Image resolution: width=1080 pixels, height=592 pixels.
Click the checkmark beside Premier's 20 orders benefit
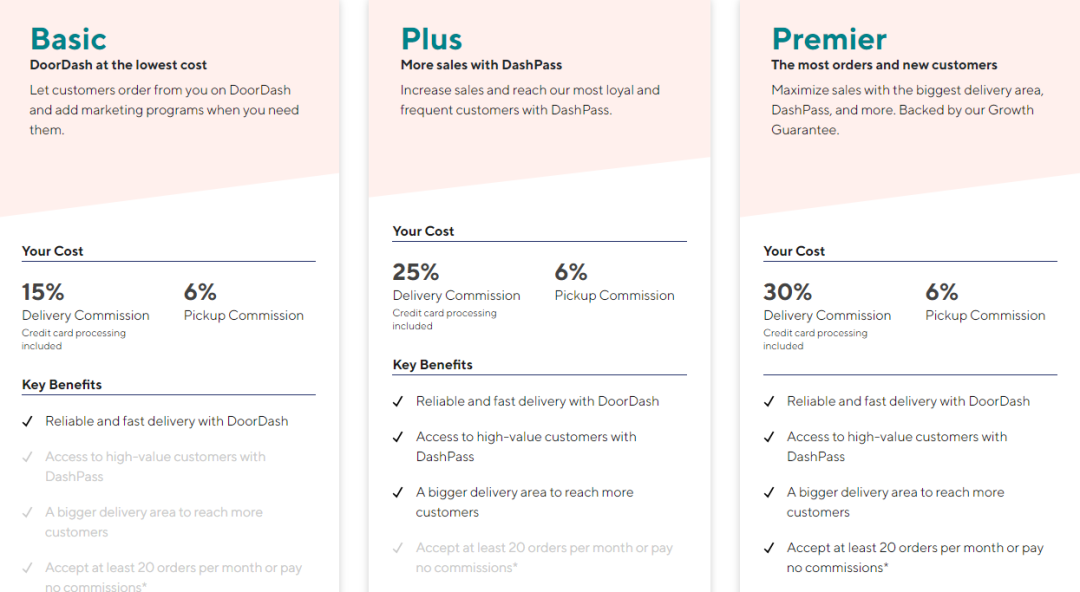click(769, 548)
